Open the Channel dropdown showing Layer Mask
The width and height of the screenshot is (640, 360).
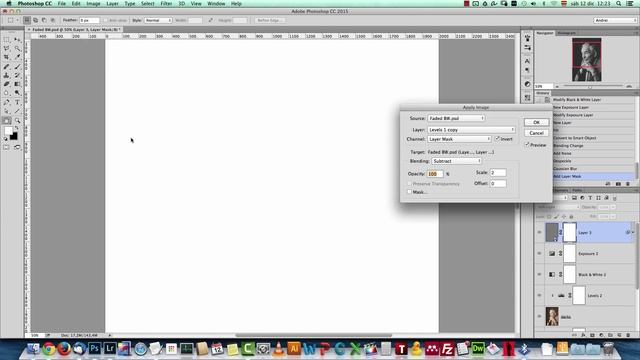[x=459, y=139]
